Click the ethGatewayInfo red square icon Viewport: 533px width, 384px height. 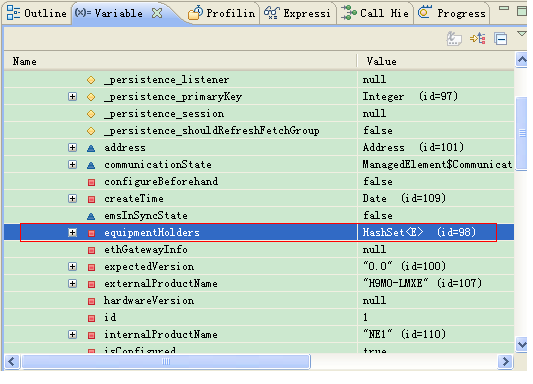point(91,250)
